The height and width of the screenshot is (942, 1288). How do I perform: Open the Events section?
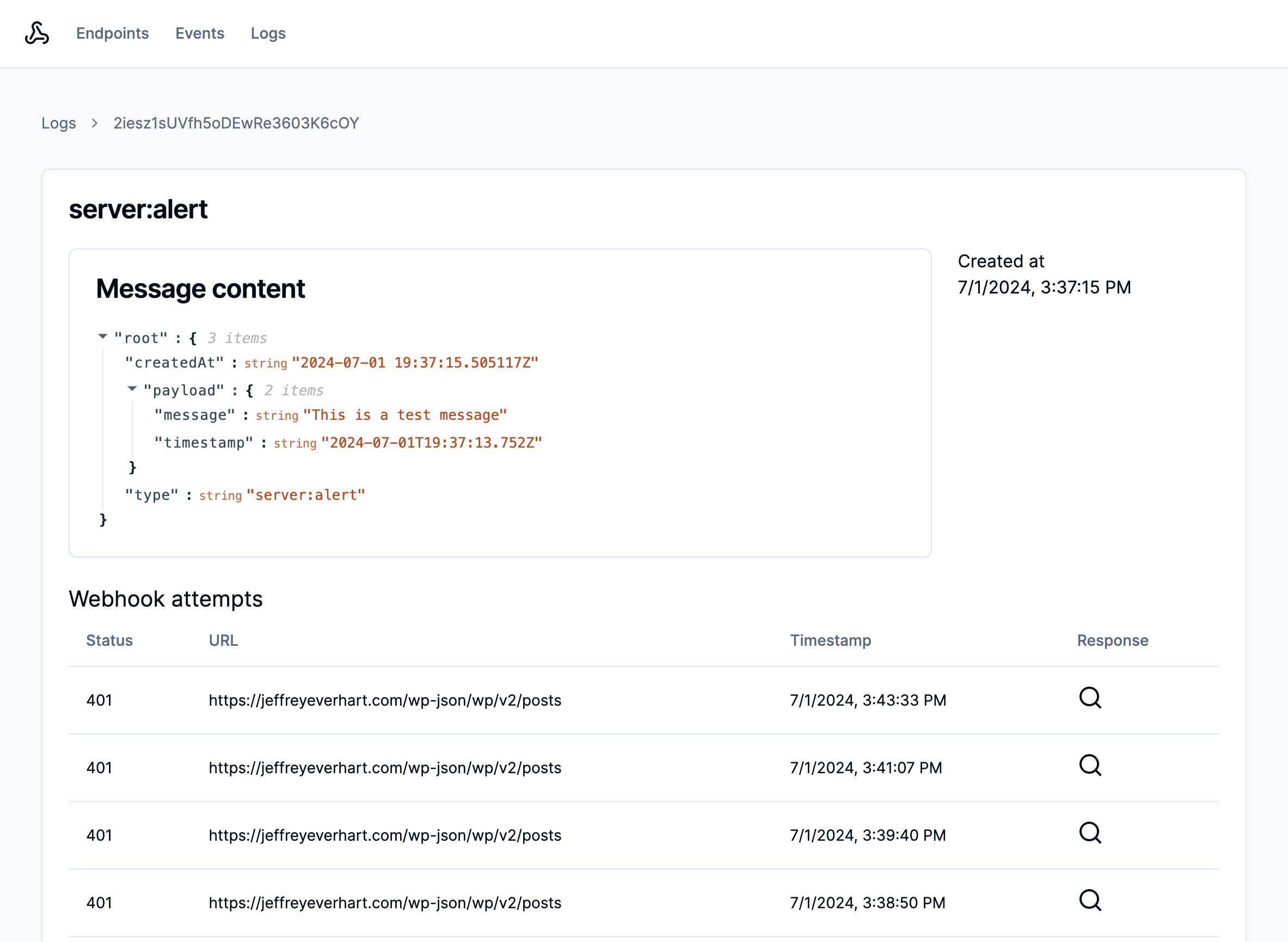[x=200, y=34]
